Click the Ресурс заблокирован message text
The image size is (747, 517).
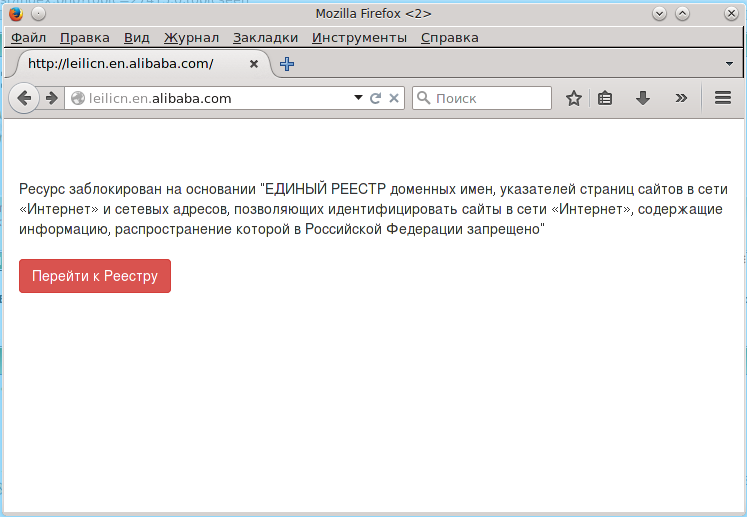point(373,209)
